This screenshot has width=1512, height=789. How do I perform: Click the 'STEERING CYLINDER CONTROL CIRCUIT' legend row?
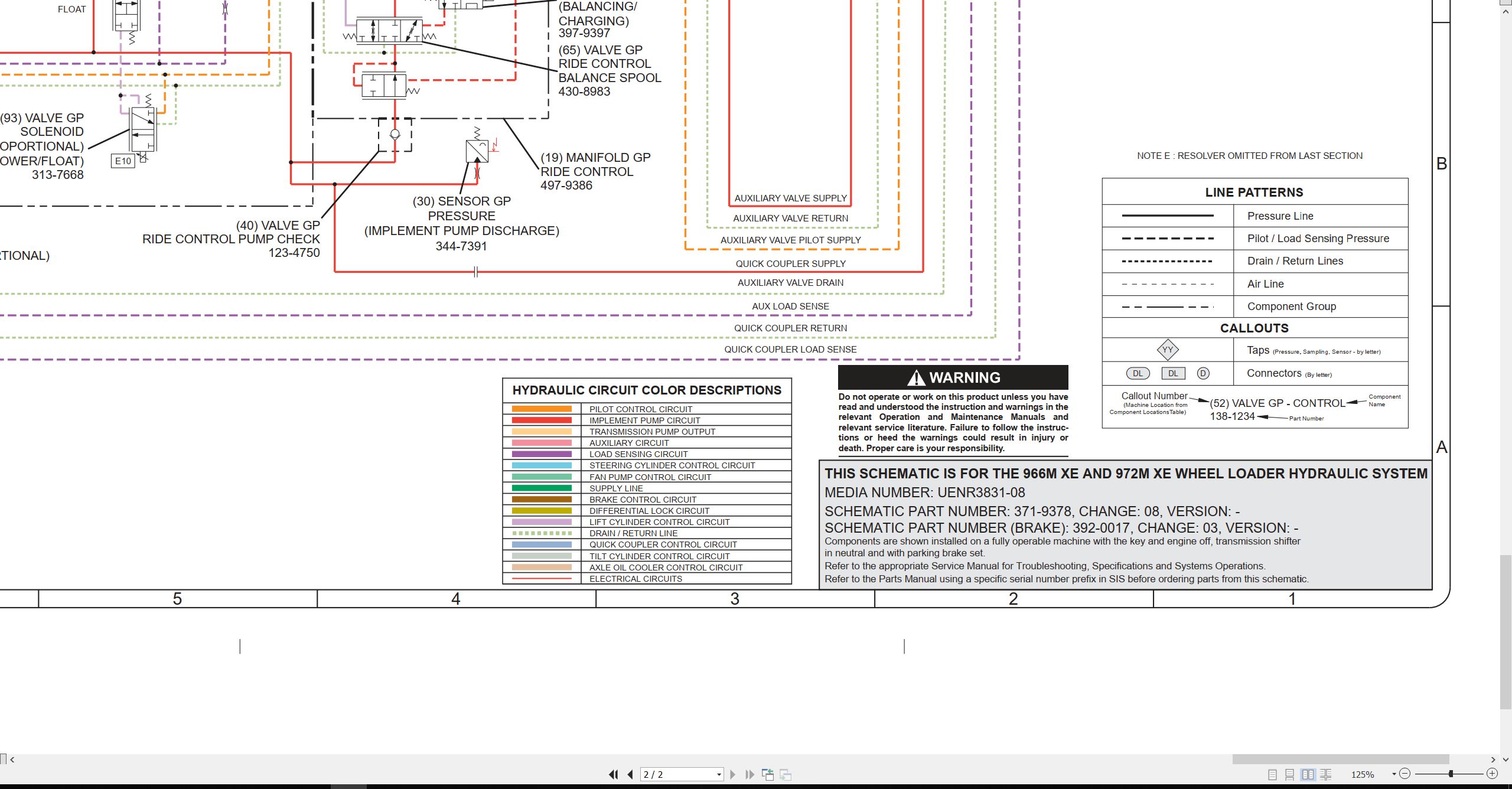tap(647, 465)
